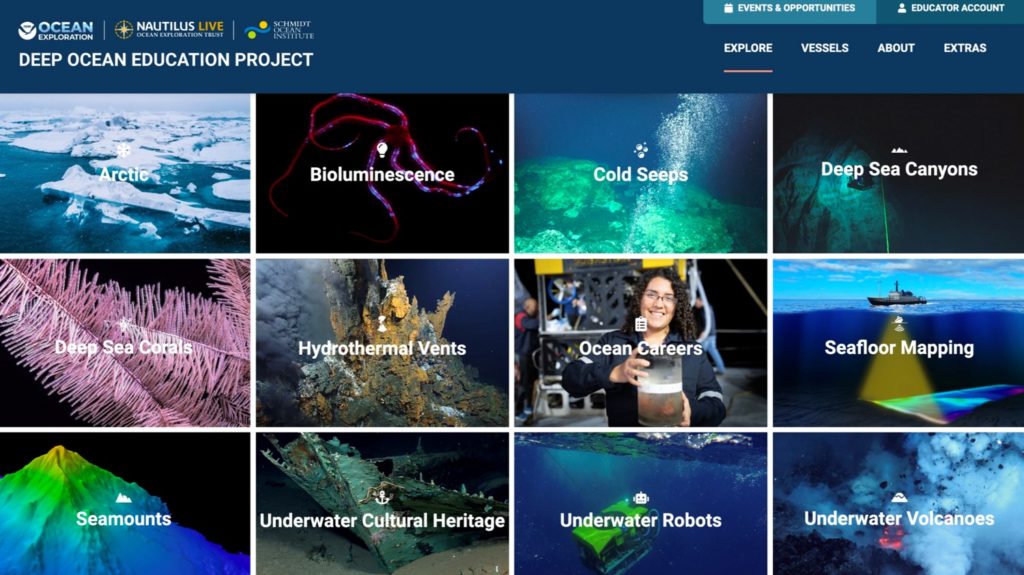1024x575 pixels.
Task: Open the Hydrothermal Vents topic
Action: pyautogui.click(x=382, y=343)
